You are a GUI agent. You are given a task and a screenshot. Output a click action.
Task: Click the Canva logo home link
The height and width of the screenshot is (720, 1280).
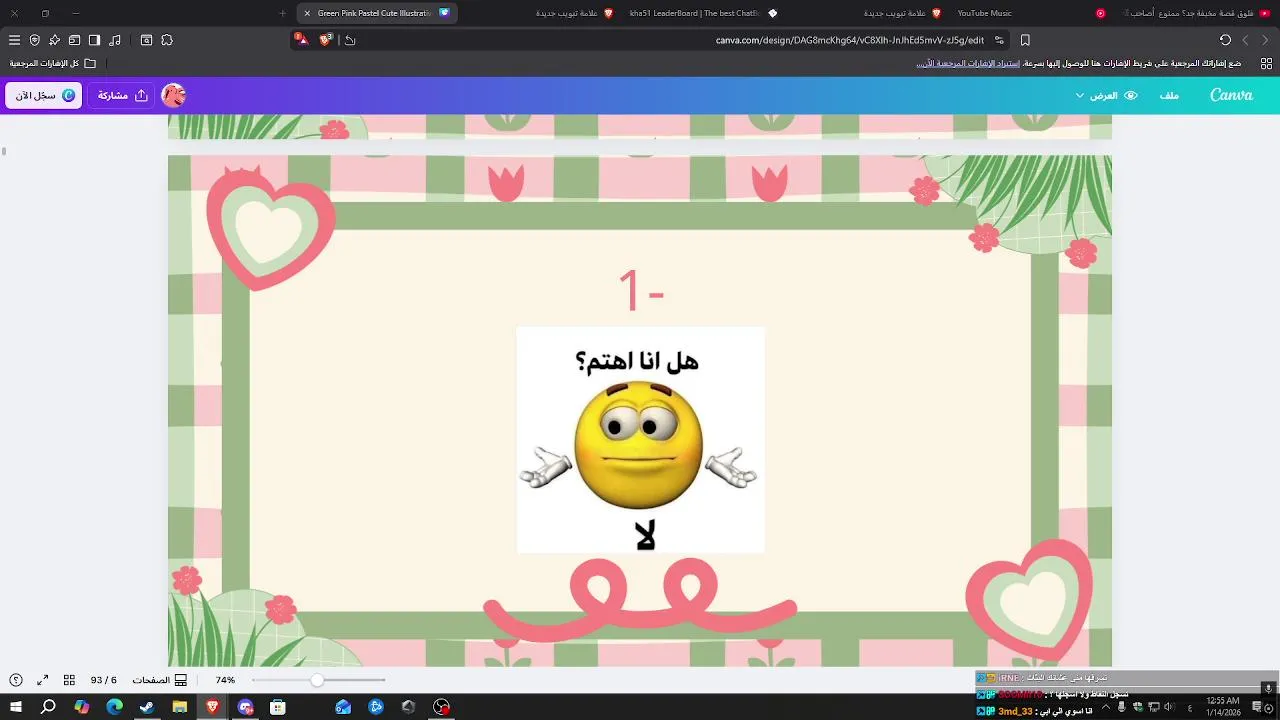point(1231,95)
